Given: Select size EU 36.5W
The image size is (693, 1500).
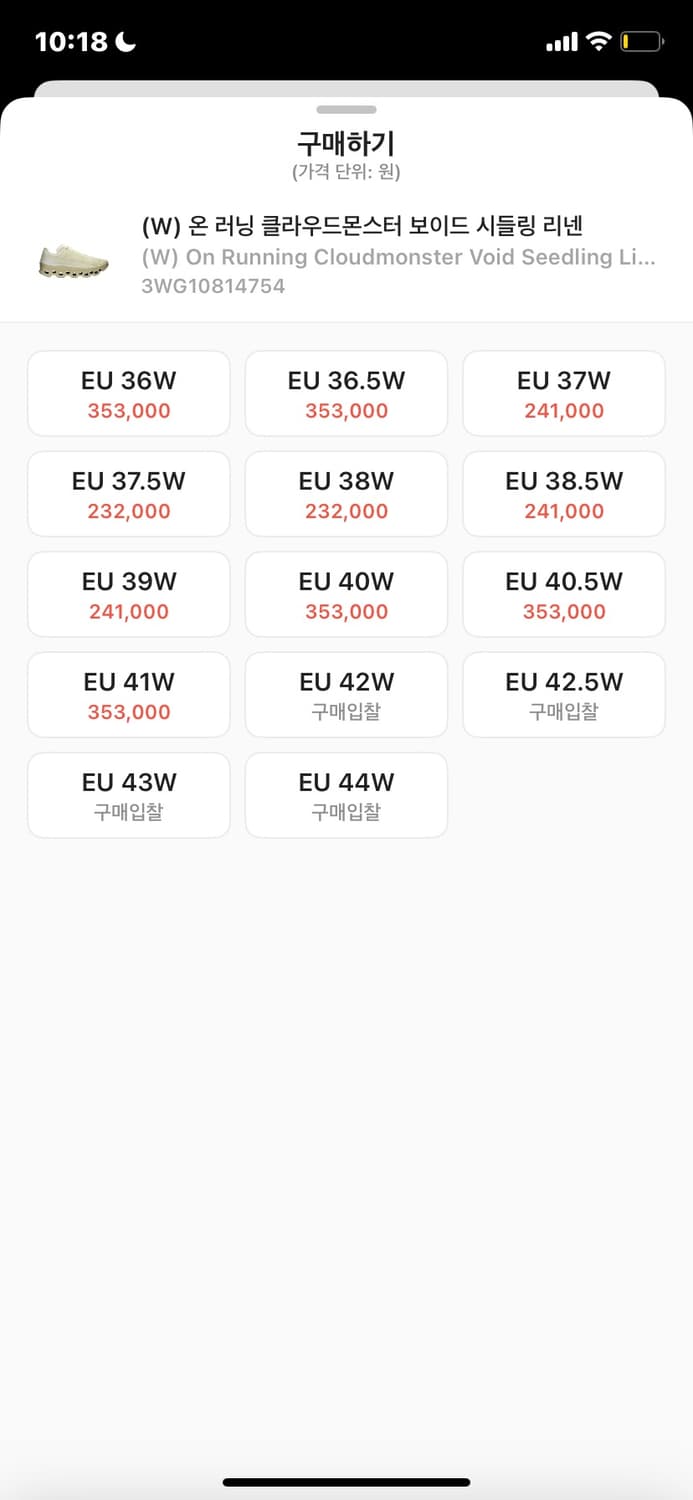Looking at the screenshot, I should click(x=346, y=393).
